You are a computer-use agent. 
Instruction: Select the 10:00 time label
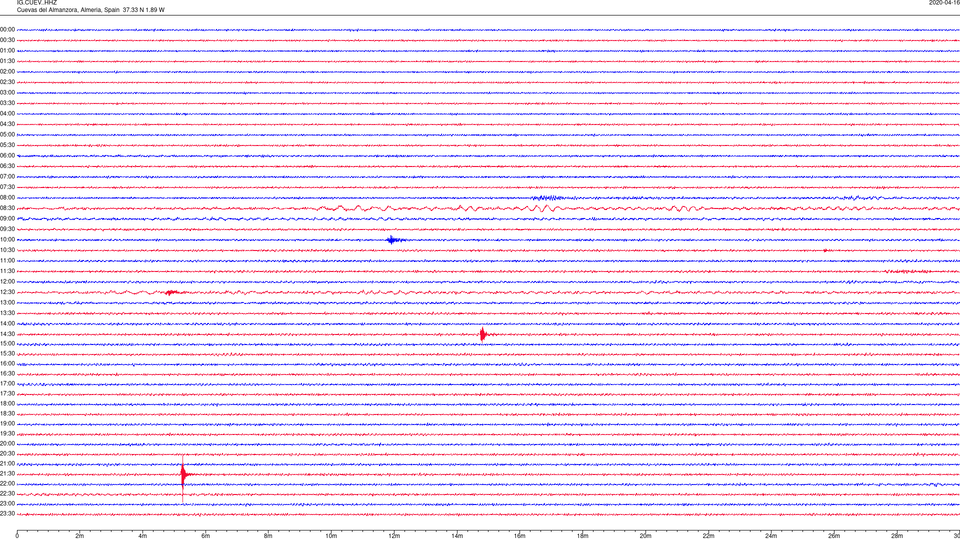click(7, 239)
